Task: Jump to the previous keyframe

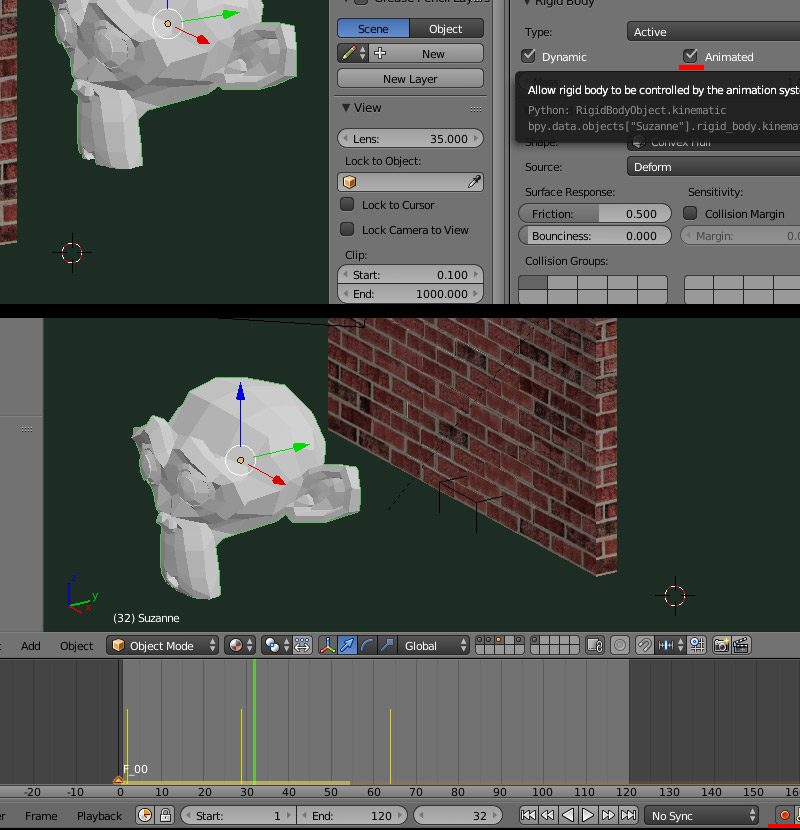Action: click(x=548, y=815)
